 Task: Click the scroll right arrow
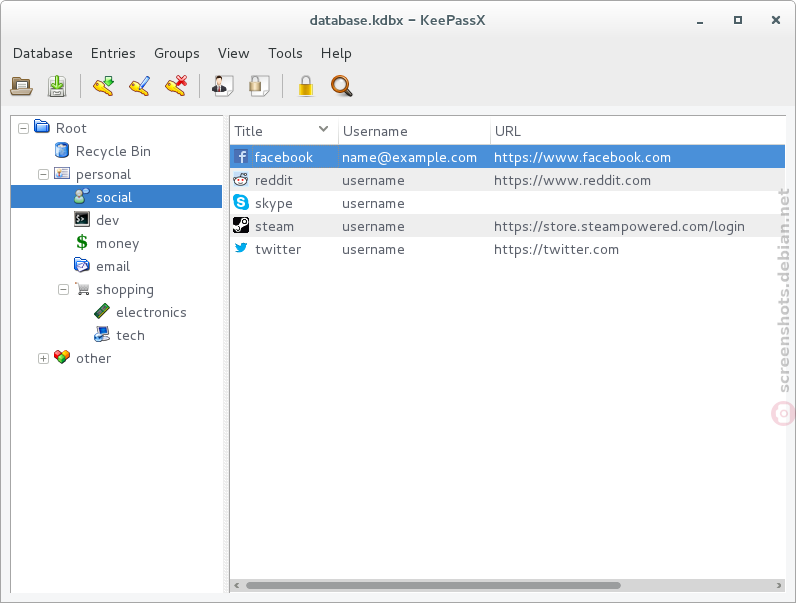[x=779, y=585]
